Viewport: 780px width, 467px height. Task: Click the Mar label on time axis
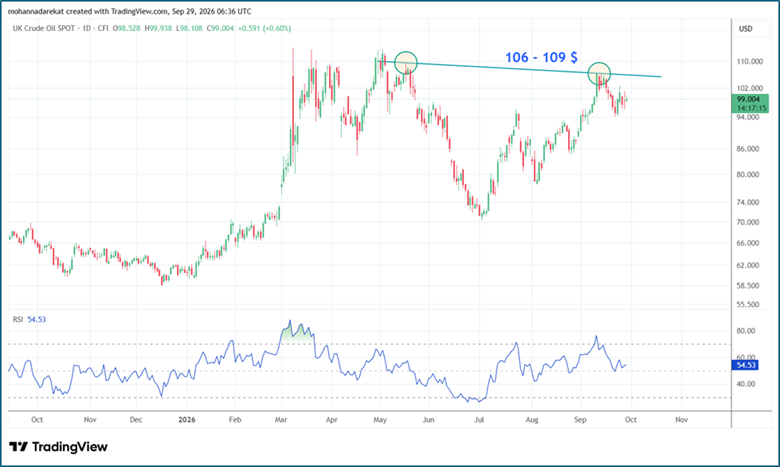click(x=281, y=420)
